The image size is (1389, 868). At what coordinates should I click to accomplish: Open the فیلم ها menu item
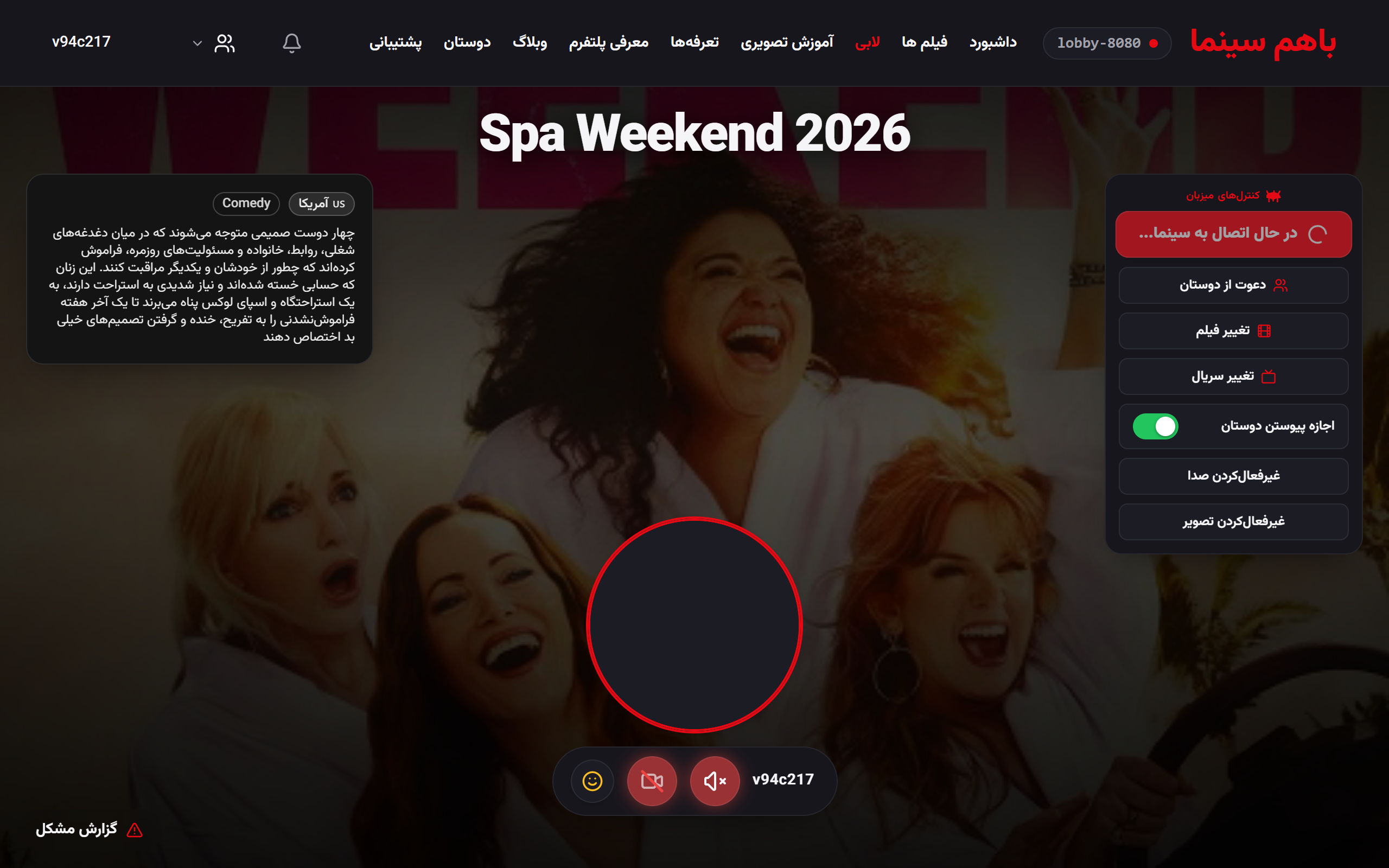[x=924, y=42]
